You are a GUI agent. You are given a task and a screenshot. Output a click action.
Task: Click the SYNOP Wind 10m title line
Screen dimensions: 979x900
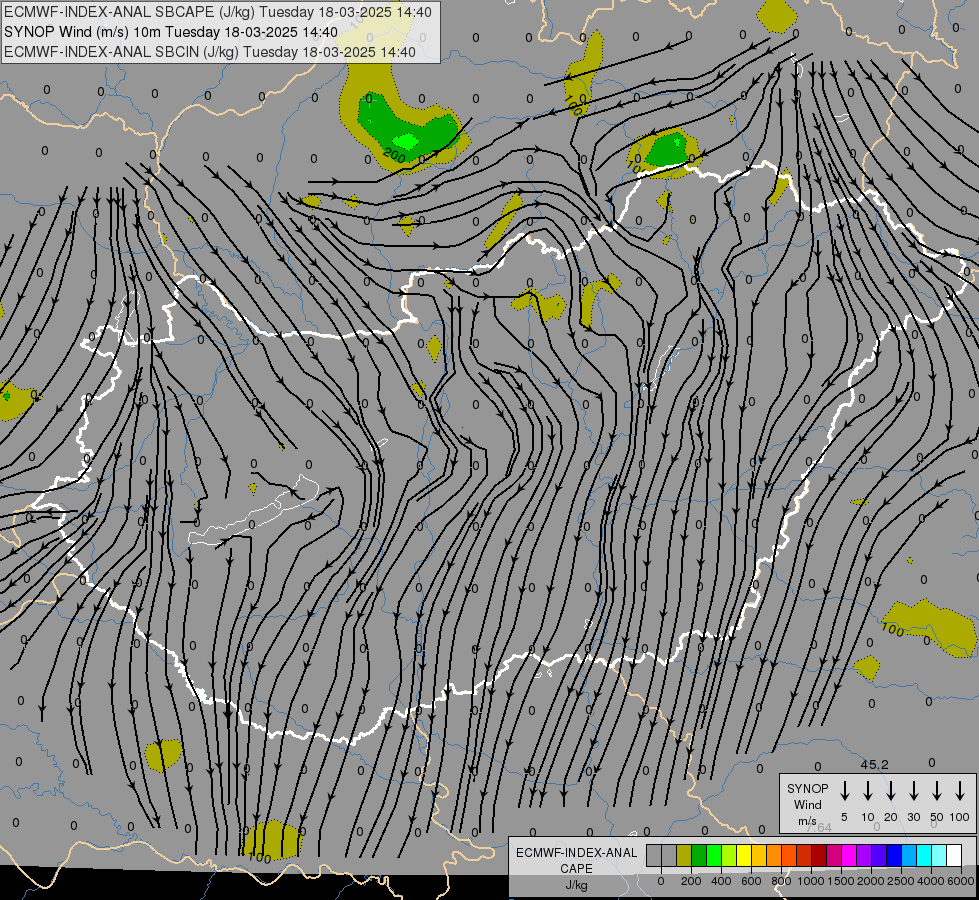(171, 32)
